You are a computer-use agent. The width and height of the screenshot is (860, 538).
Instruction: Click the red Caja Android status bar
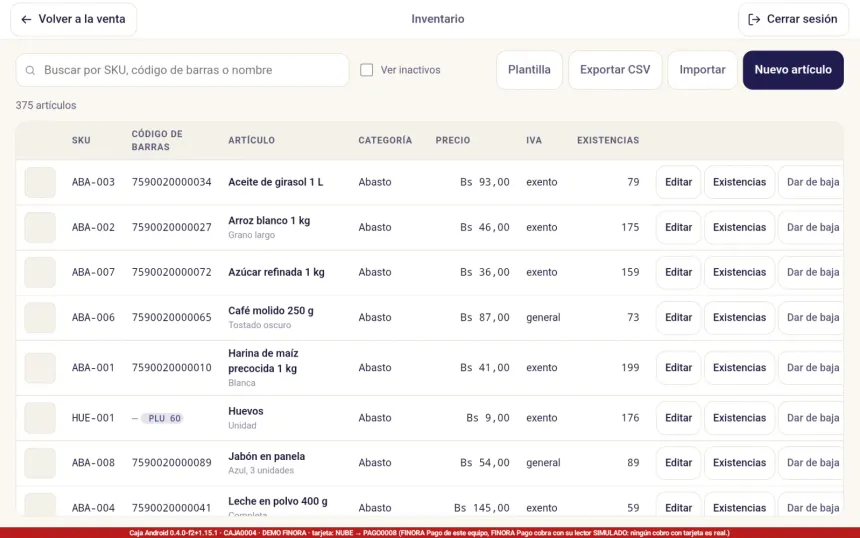pyautogui.click(x=430, y=533)
